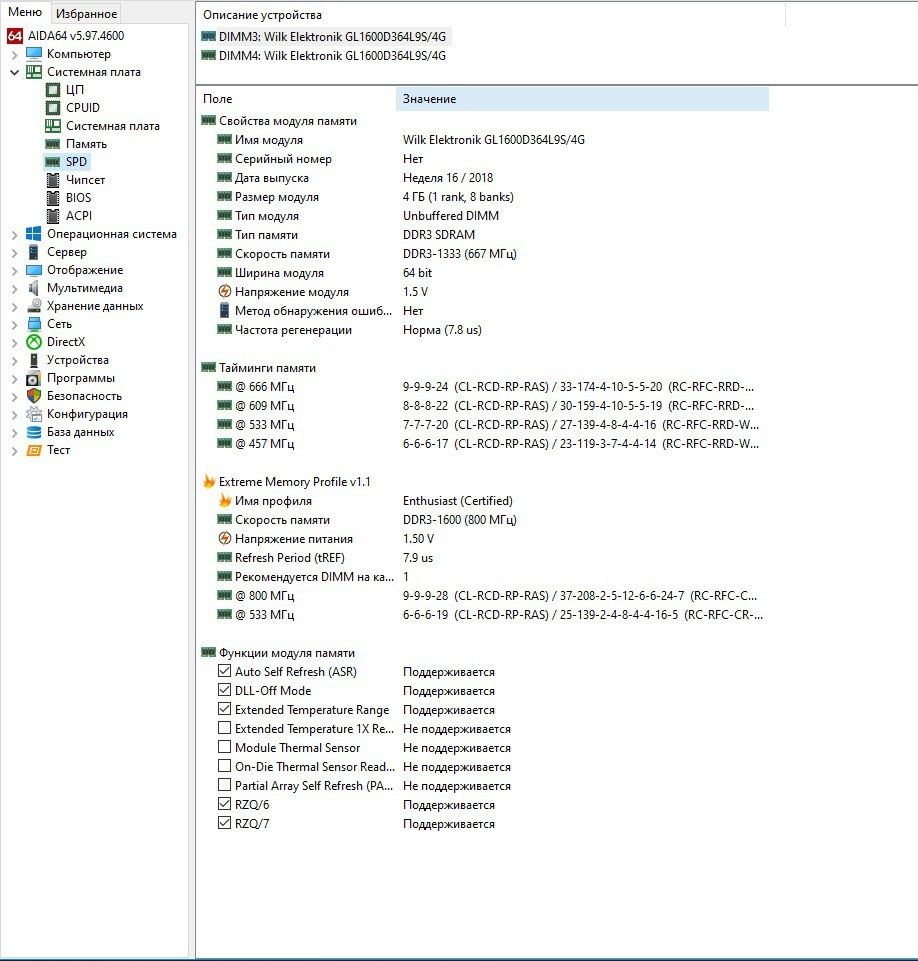This screenshot has height=961, width=918.
Task: Select the DIMM4 Wilk Elektronik device row
Action: (324, 56)
